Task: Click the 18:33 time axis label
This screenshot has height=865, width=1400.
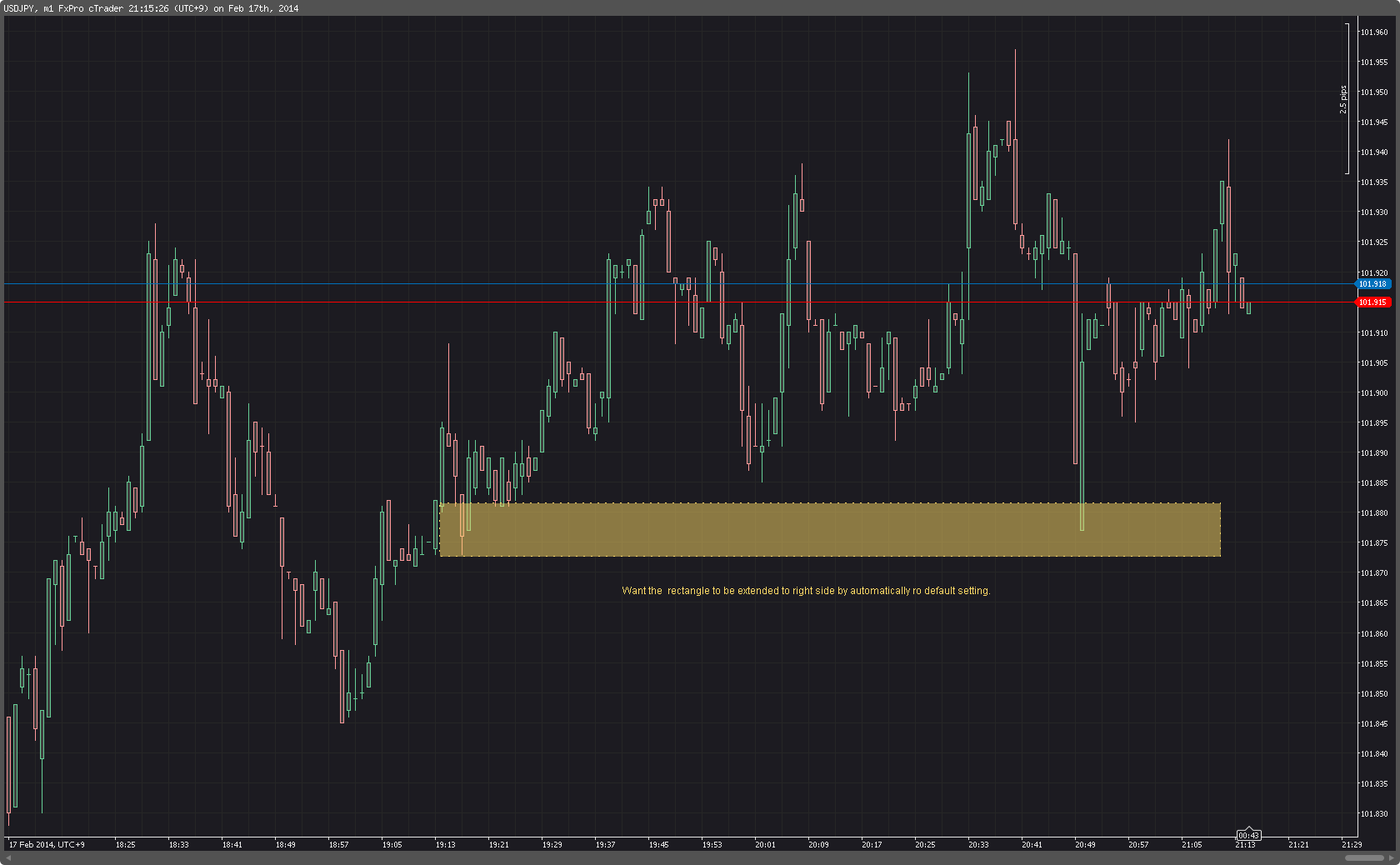Action: click(178, 845)
